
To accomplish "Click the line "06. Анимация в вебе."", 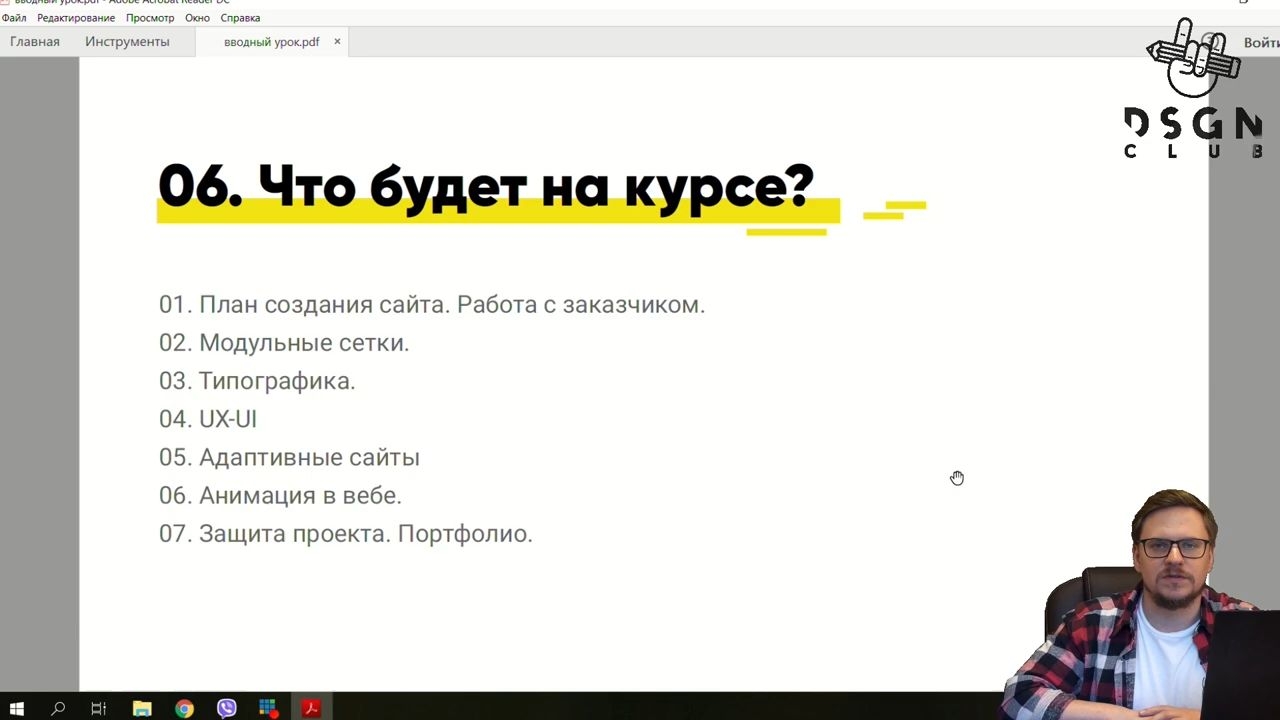I will 280,495.
